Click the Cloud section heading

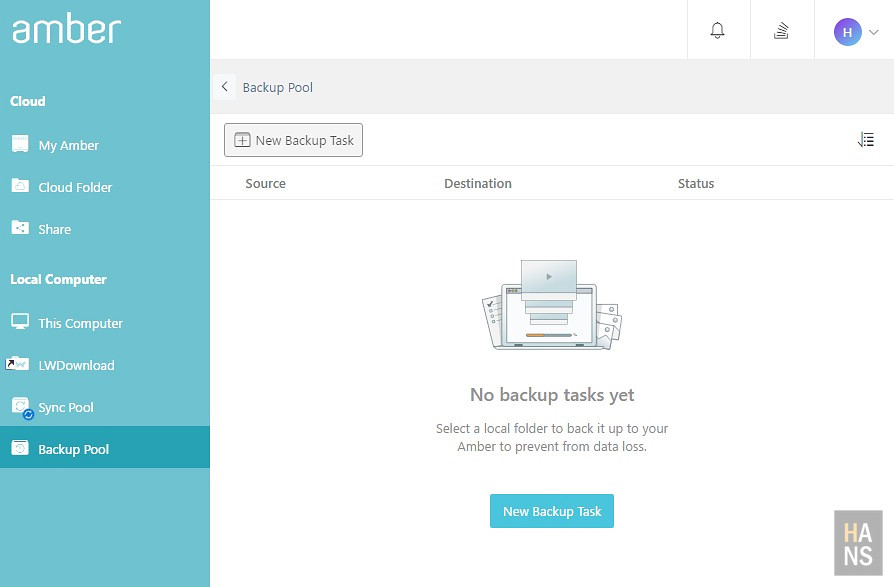pos(27,101)
